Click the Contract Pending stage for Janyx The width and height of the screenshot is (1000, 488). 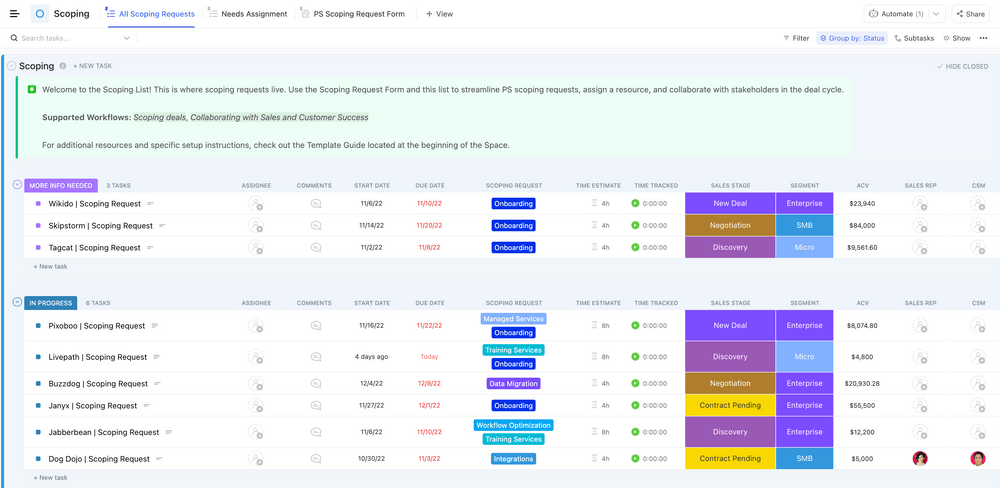(x=730, y=406)
